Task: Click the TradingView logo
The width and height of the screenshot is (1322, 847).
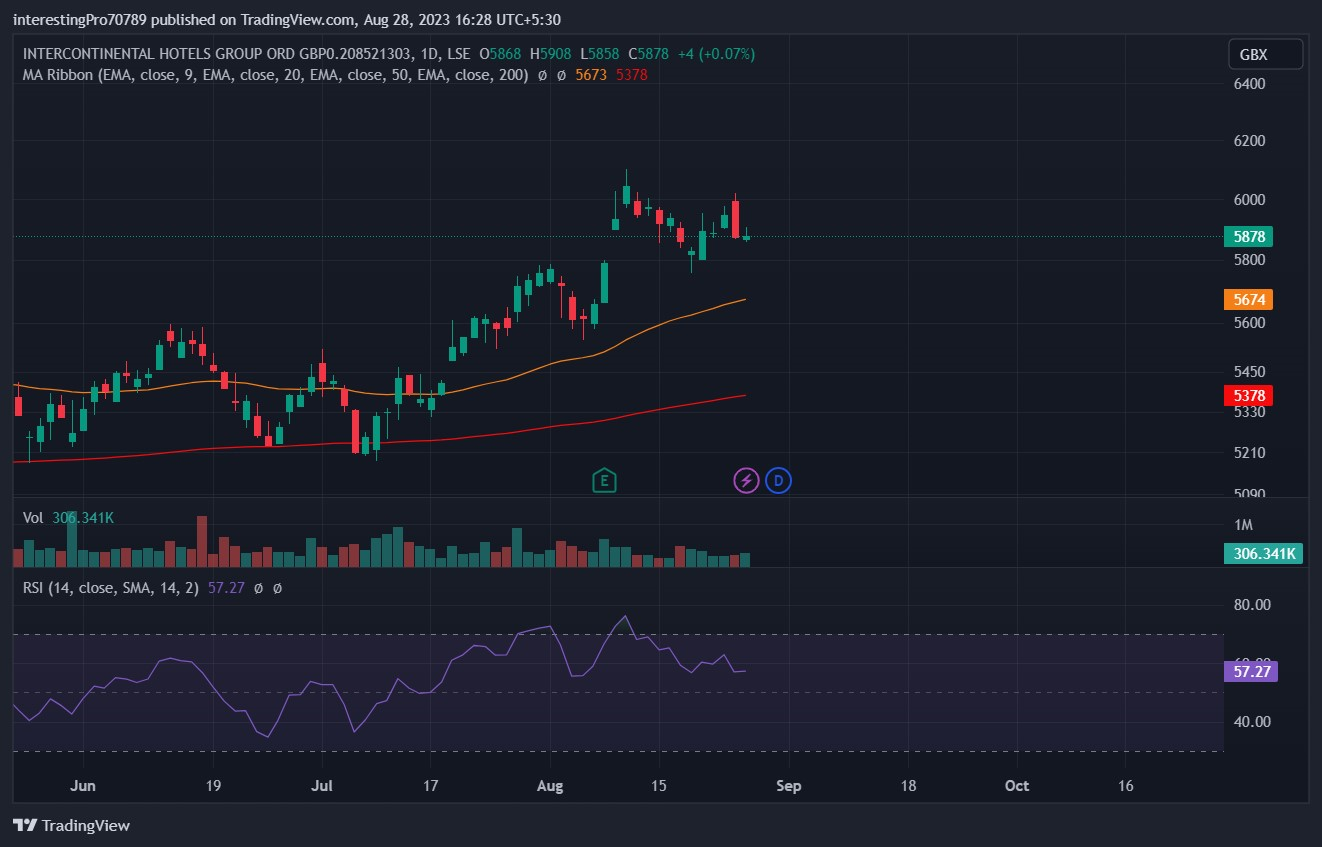Action: [x=71, y=826]
